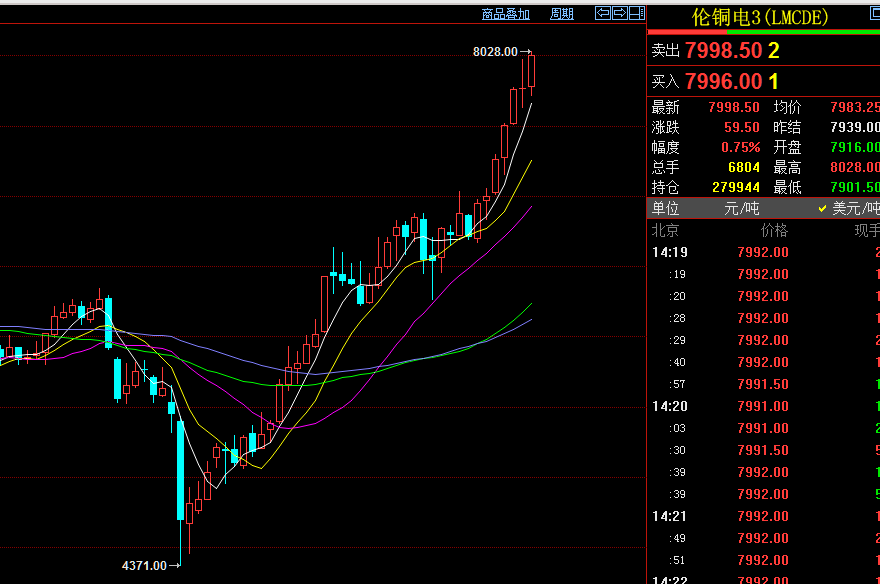Click the 卖出 price 7998.50
880x584 pixels.
pos(724,51)
